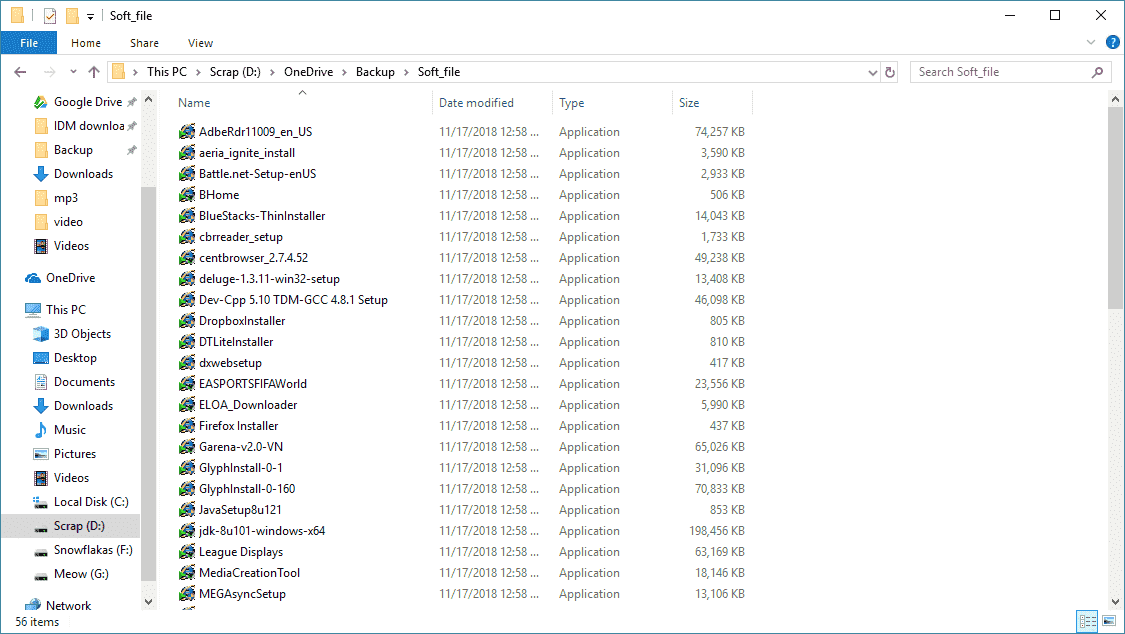Select Network in navigation pane

pos(68,605)
